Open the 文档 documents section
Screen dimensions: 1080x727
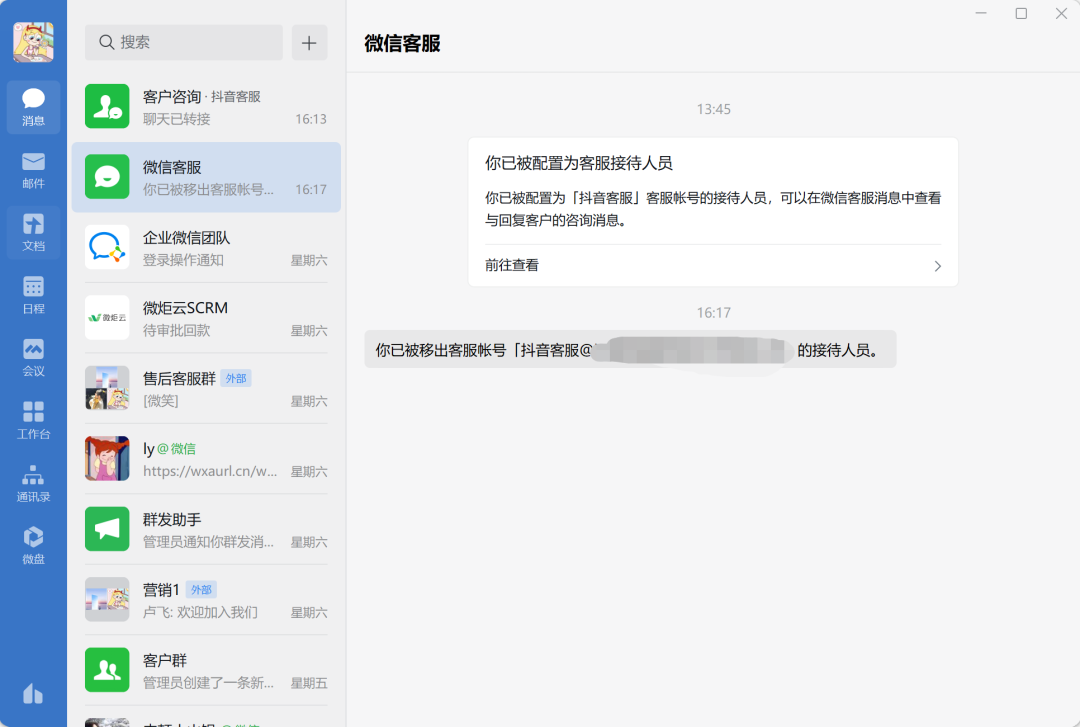tap(33, 232)
